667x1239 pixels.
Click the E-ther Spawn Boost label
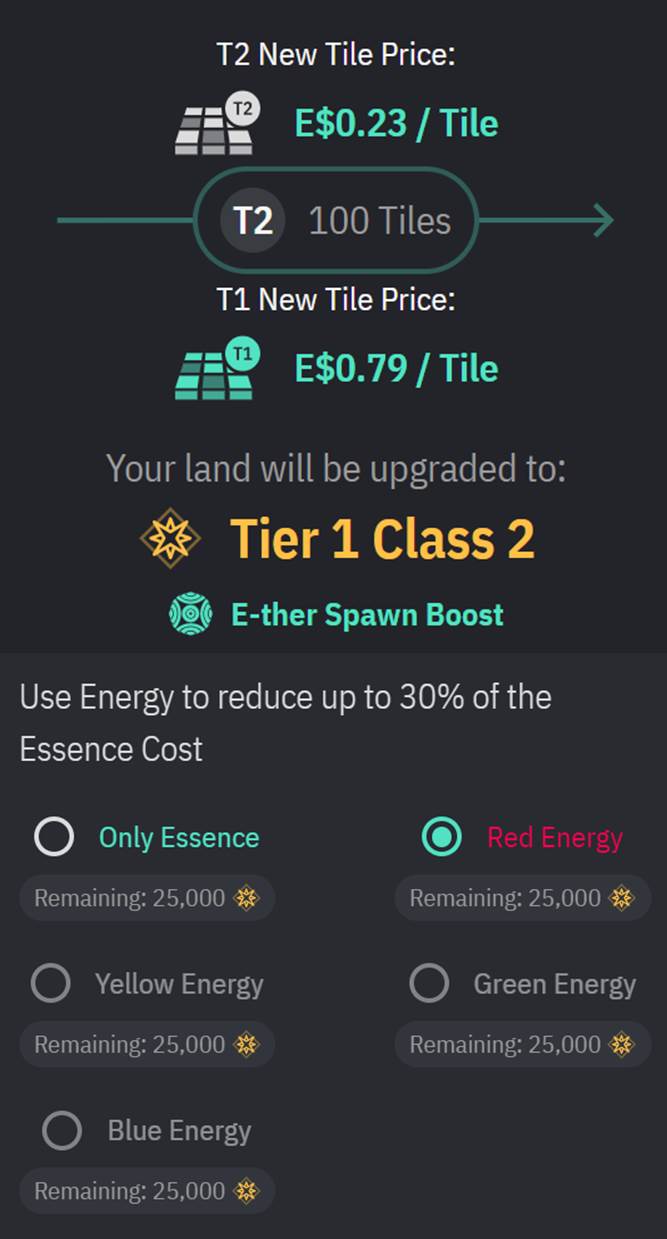coord(367,614)
